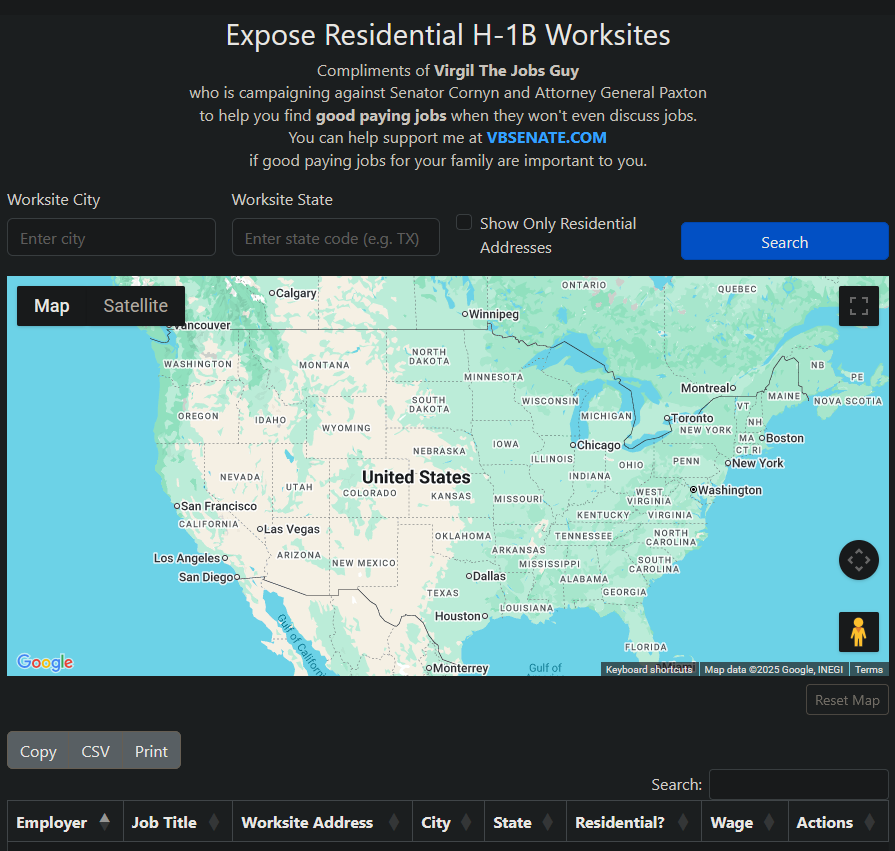
Task: Click the 'Virgil The Jobs Guy' text
Action: point(506,71)
